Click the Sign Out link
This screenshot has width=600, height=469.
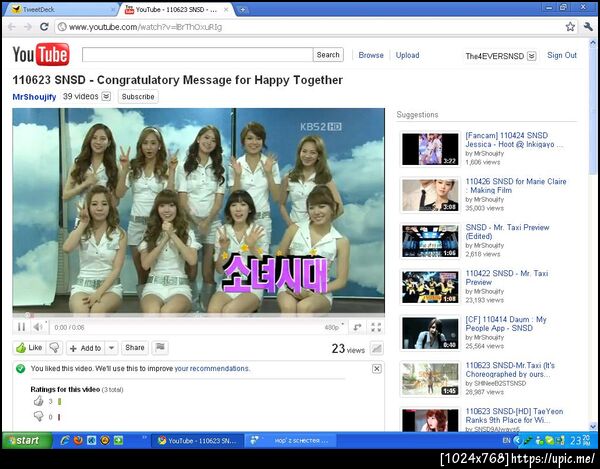pyautogui.click(x=561, y=55)
